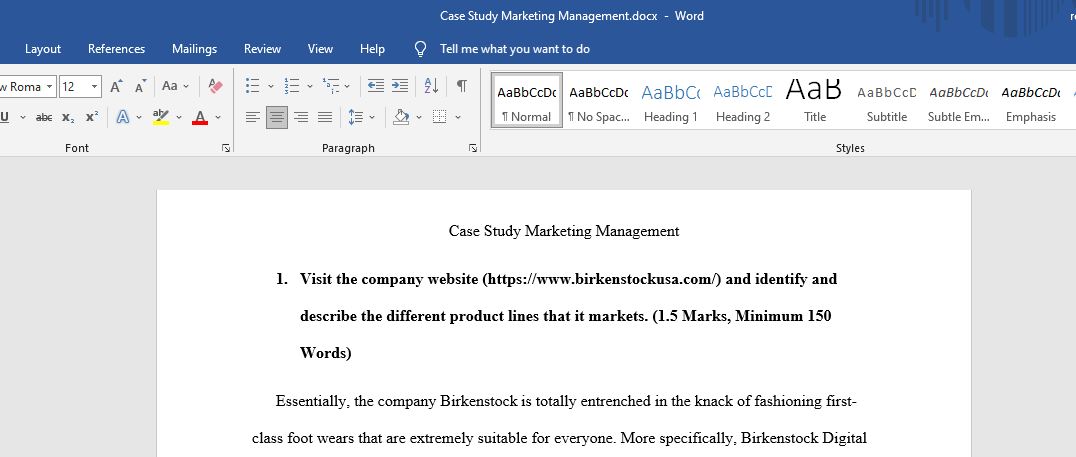The width and height of the screenshot is (1076, 457).
Task: Open the View tab
Action: (x=320, y=49)
